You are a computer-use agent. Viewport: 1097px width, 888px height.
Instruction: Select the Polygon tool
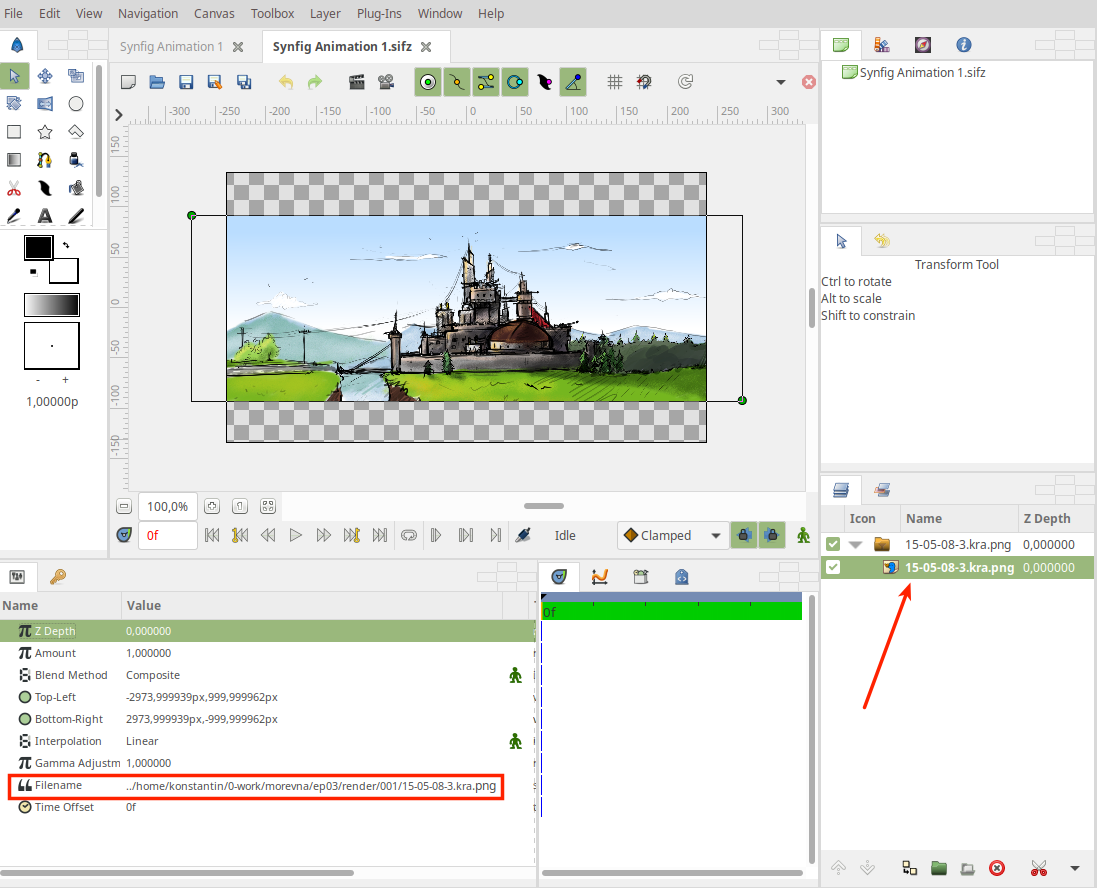(x=76, y=132)
